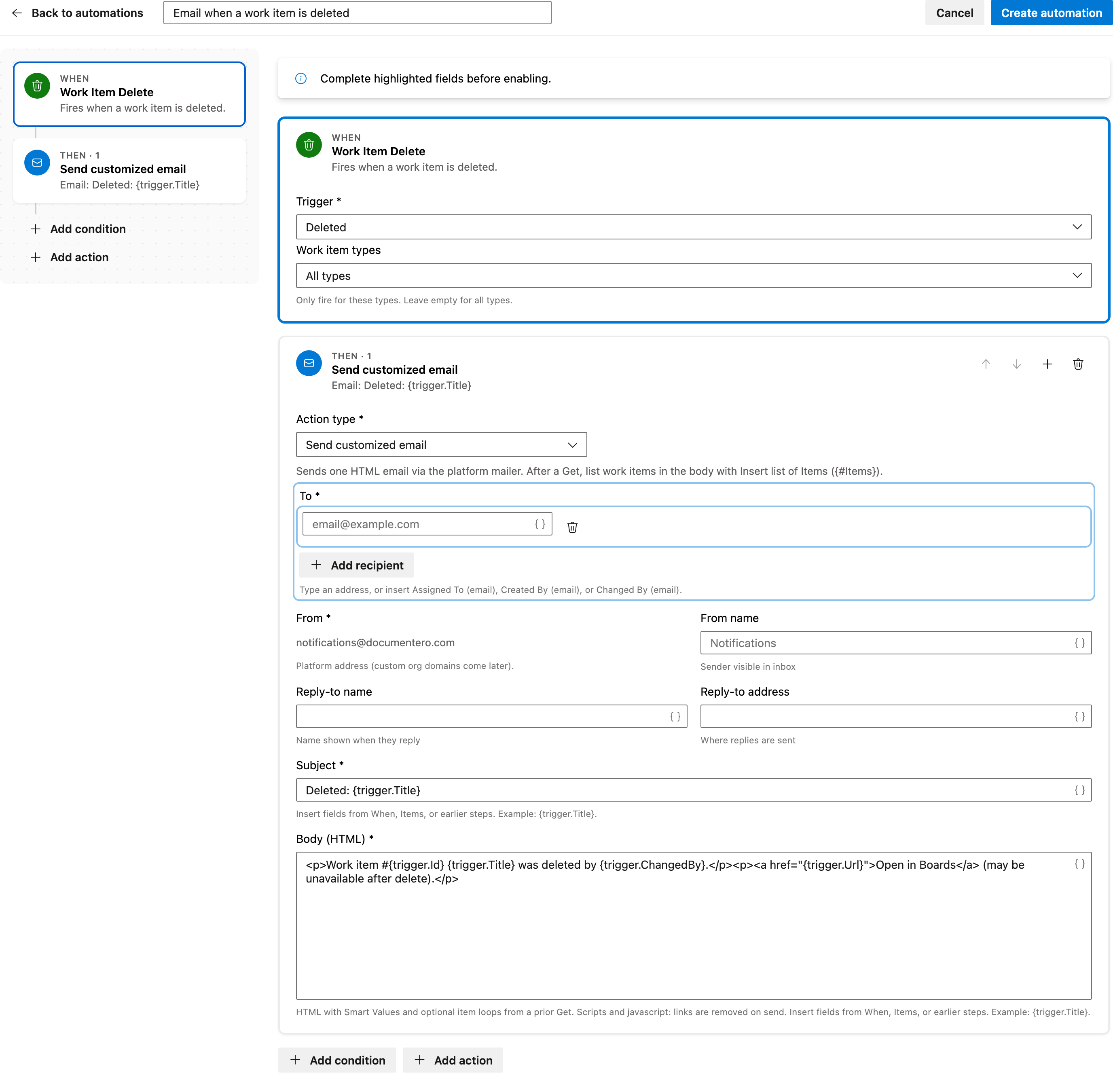Remove the recipient with the trash icon

572,527
